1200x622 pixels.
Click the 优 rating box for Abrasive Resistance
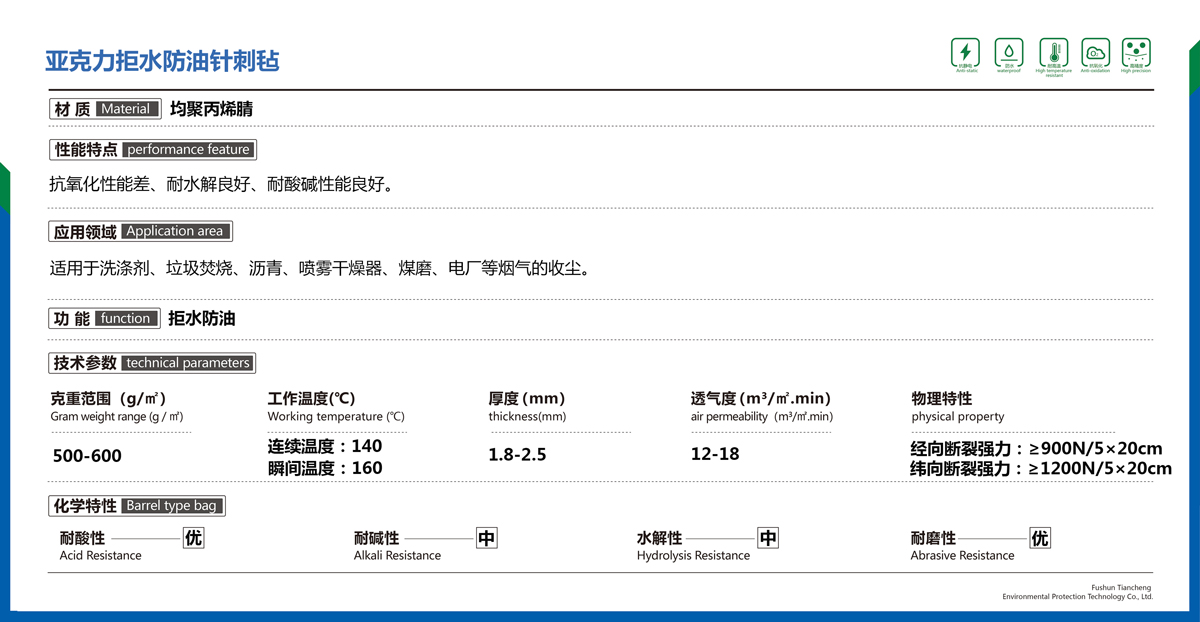point(1040,538)
